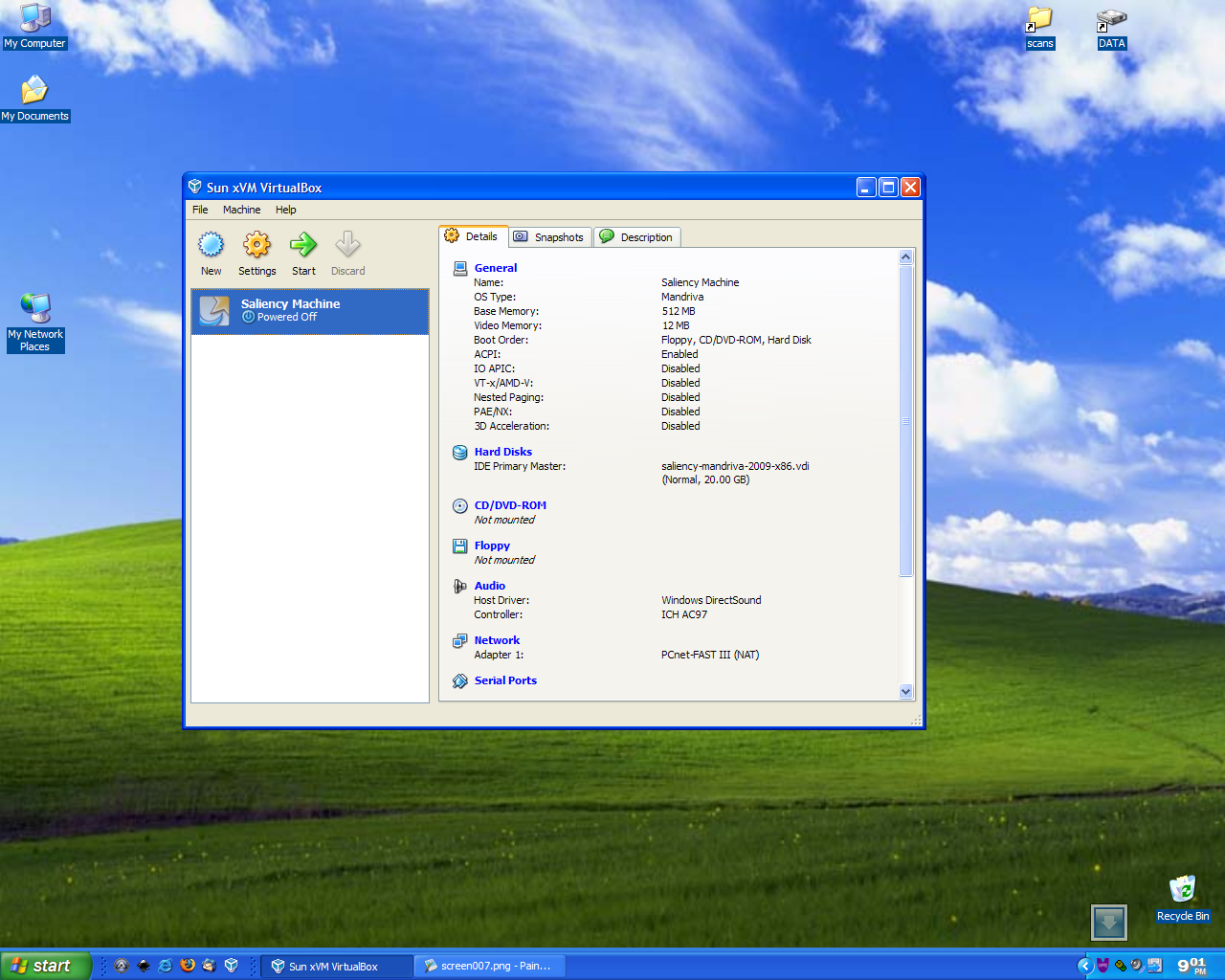Click the scroll down arrow in details pane
Screen dimensions: 1225x980
point(906,692)
